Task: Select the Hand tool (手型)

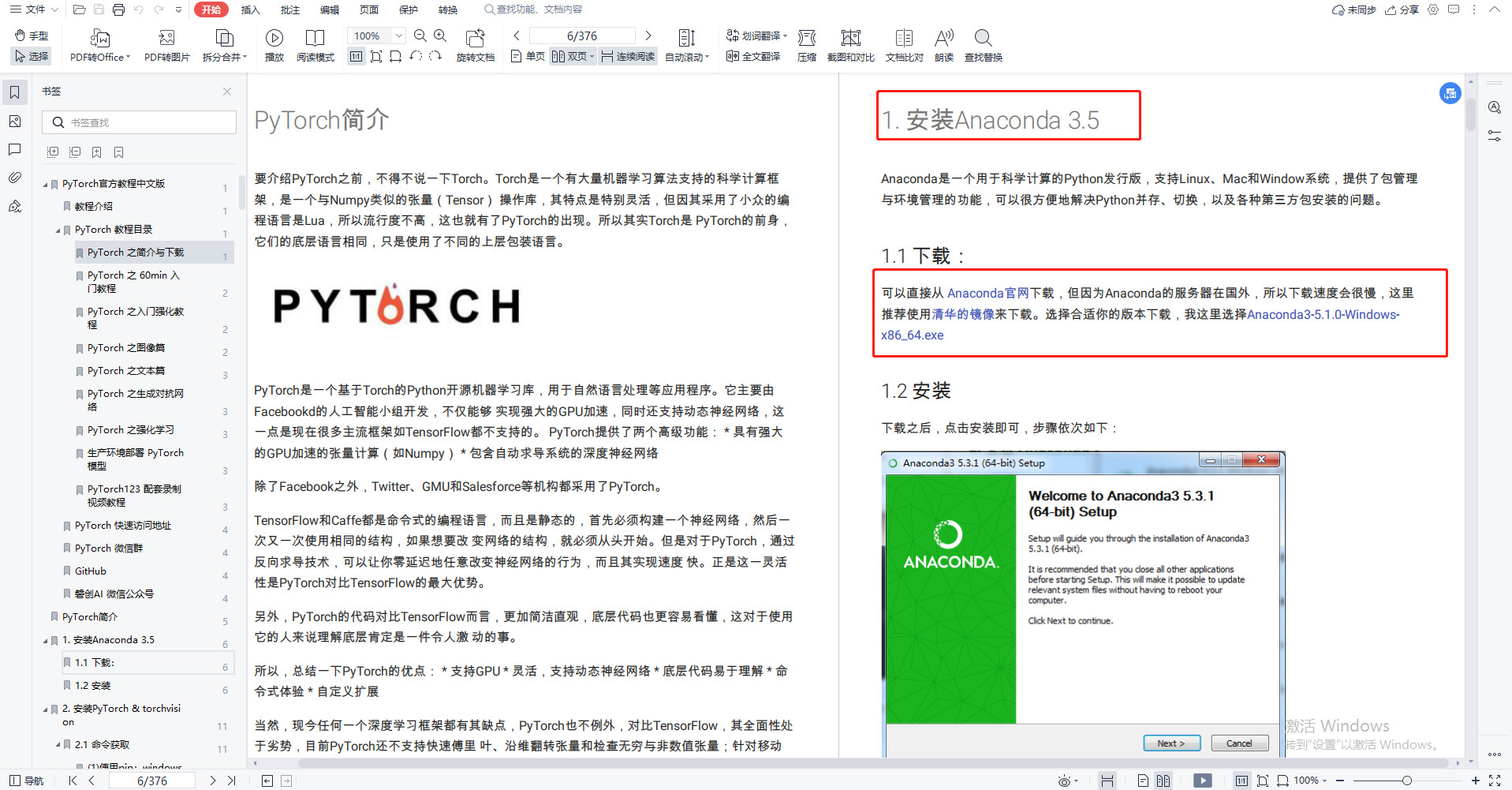Action: coord(32,36)
